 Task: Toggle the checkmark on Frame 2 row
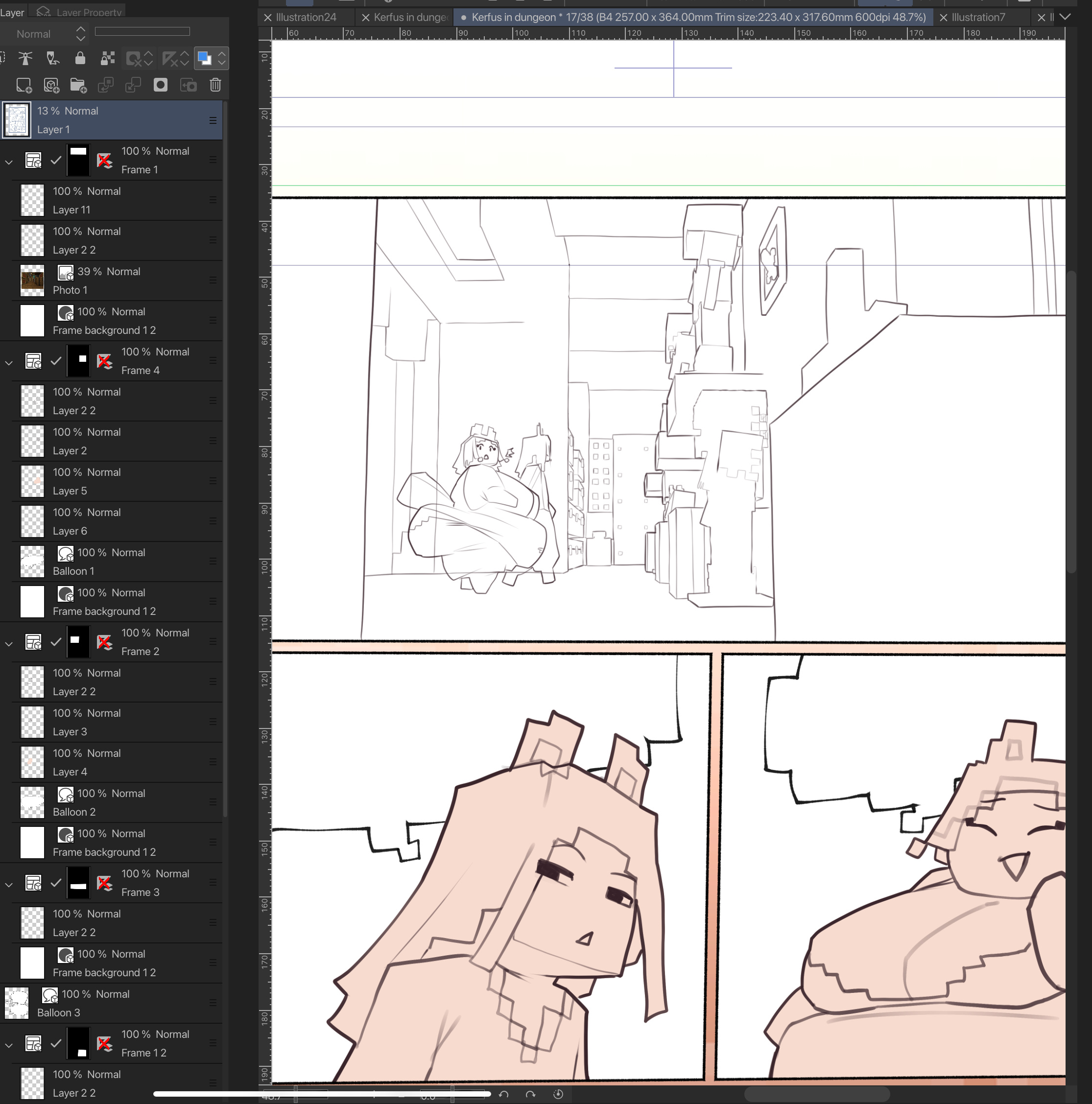56,642
